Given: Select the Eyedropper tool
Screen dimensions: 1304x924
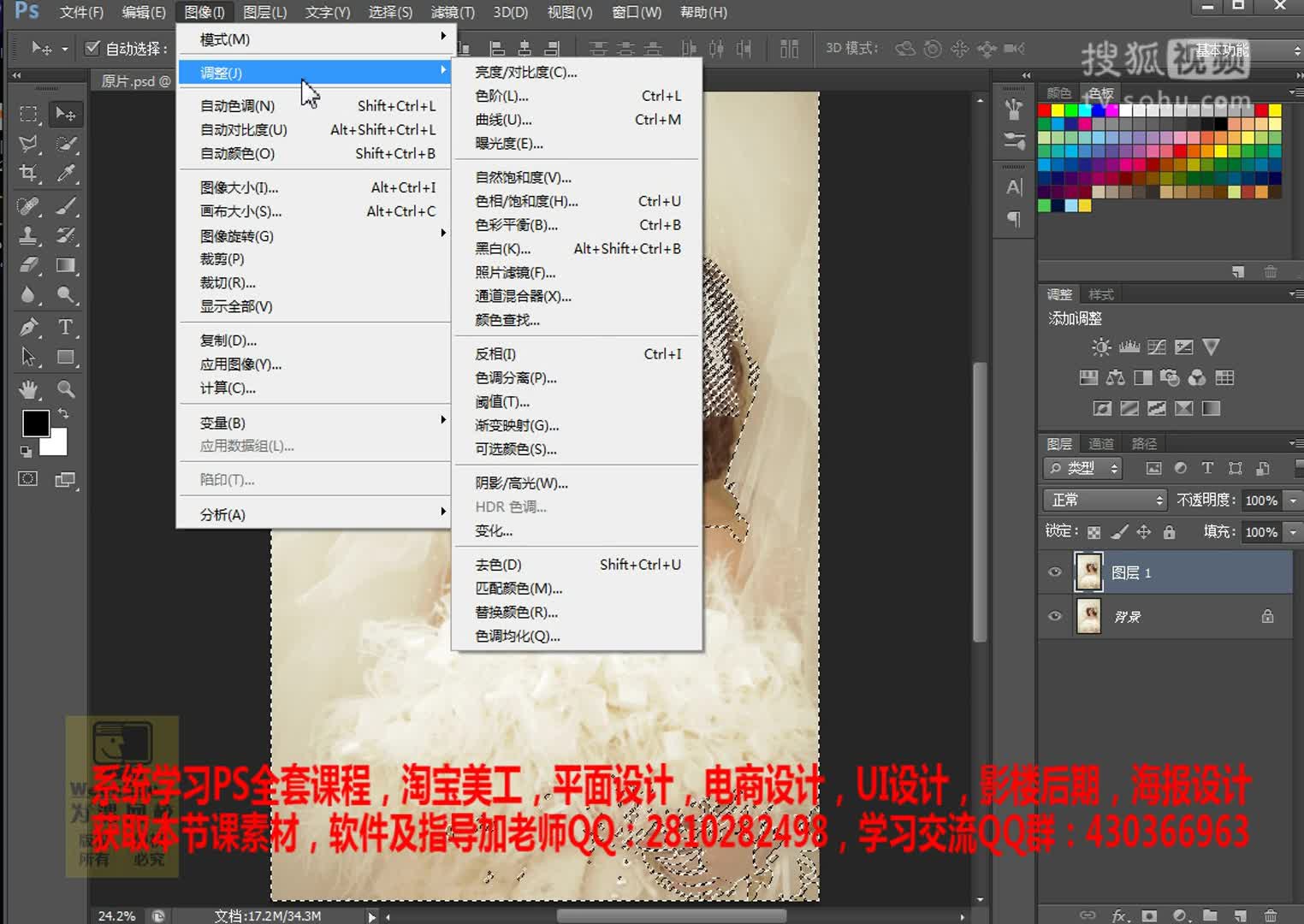Looking at the screenshot, I should tap(66, 174).
